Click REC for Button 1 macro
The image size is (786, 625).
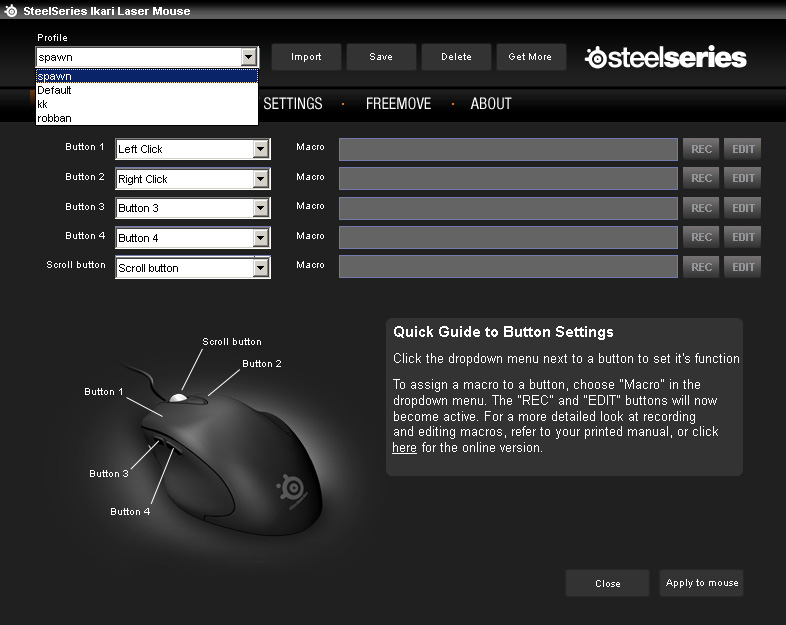click(x=701, y=149)
